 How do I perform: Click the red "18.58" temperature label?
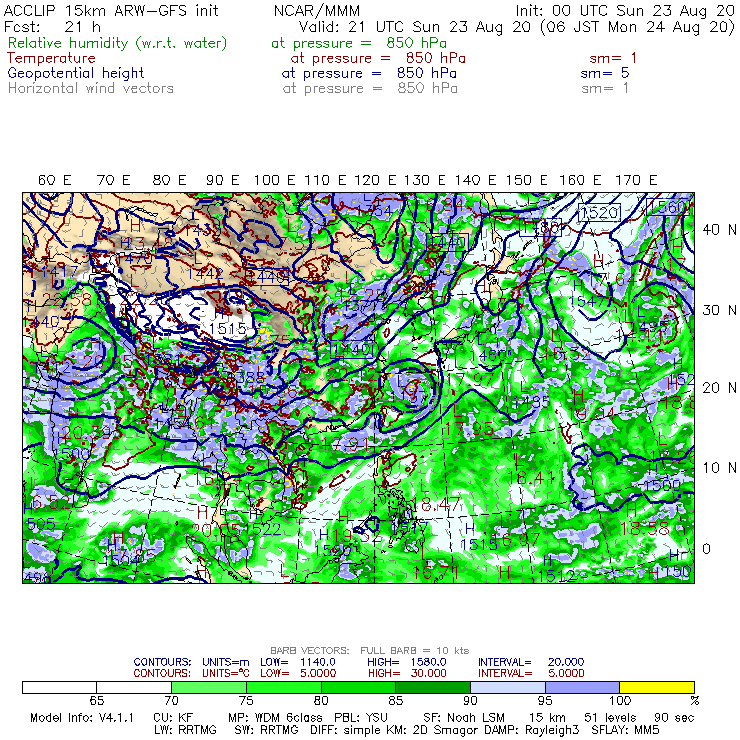[x=645, y=528]
